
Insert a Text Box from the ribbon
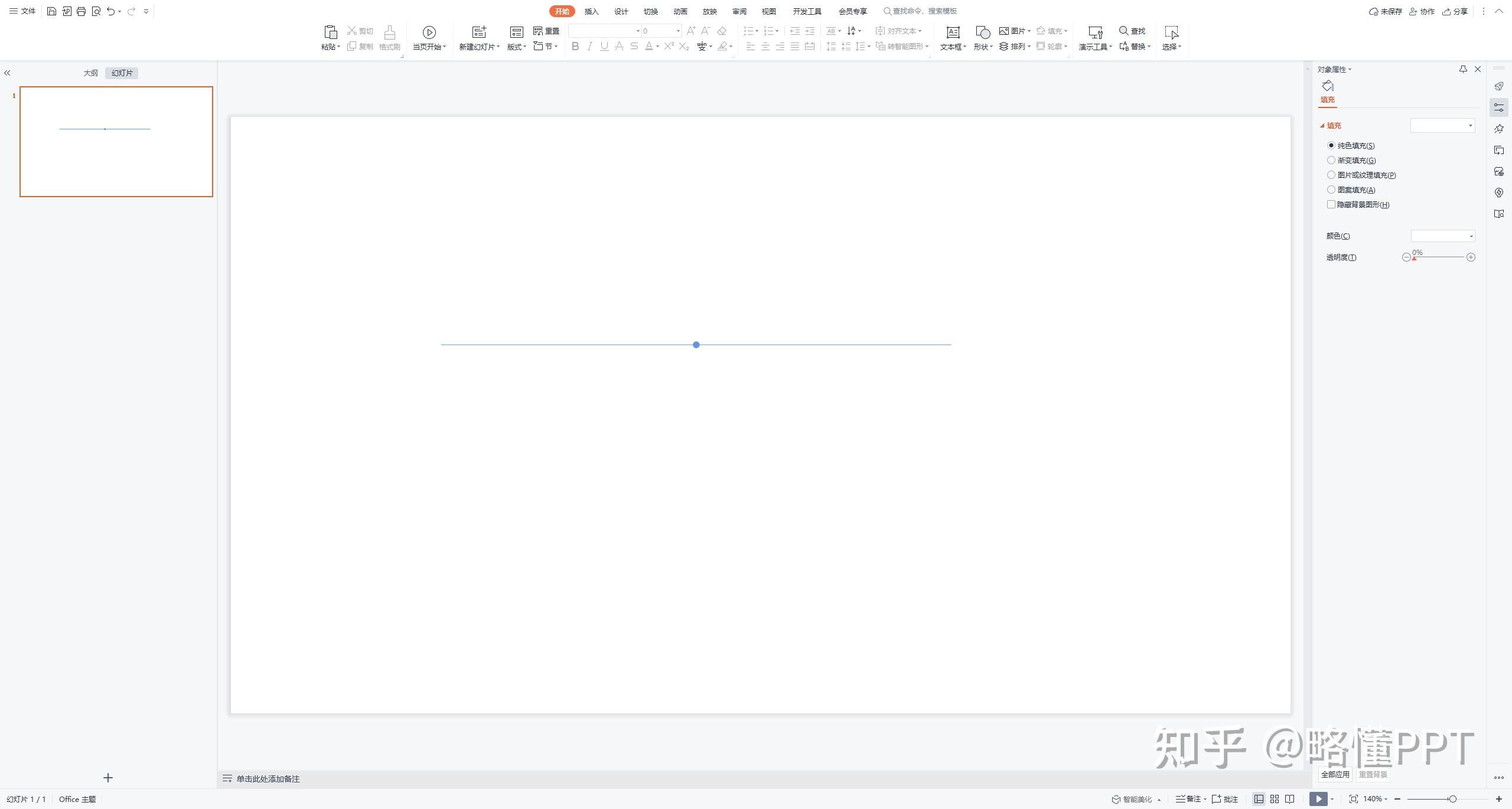tap(953, 32)
